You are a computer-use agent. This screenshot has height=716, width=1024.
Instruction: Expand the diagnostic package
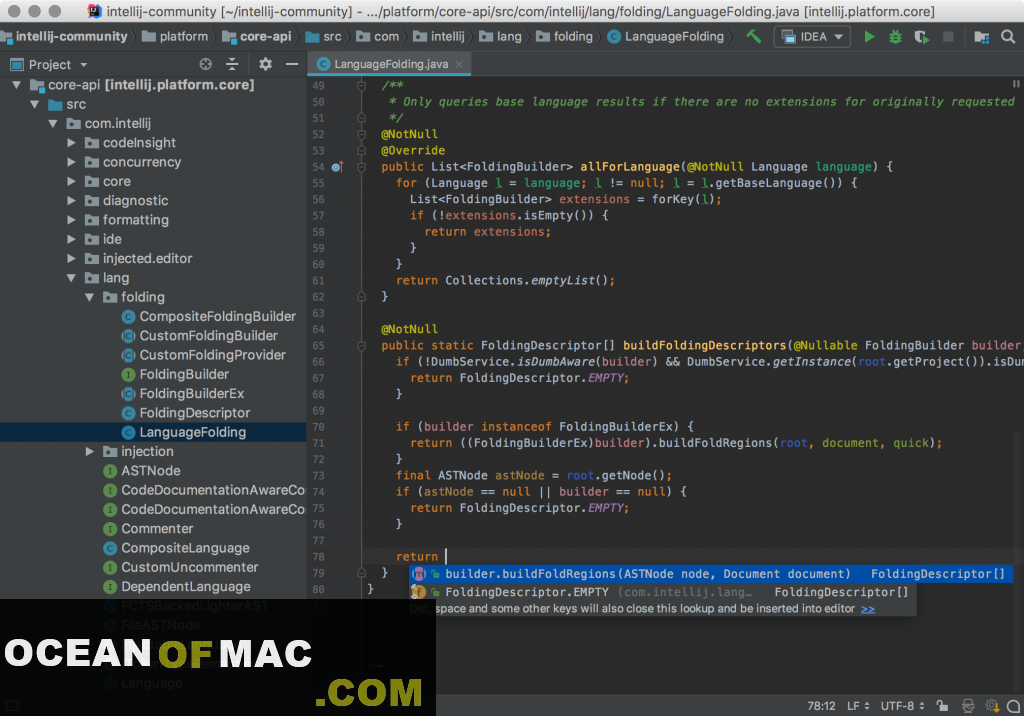tap(71, 201)
